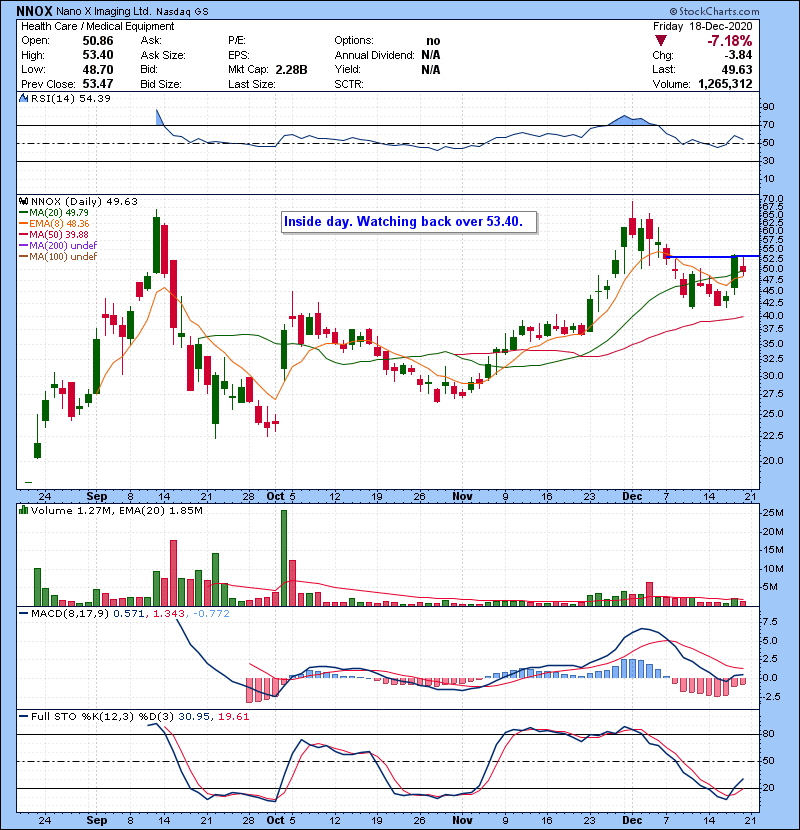
Task: Click the Nasdaq GS exchange label
Action: (182, 11)
